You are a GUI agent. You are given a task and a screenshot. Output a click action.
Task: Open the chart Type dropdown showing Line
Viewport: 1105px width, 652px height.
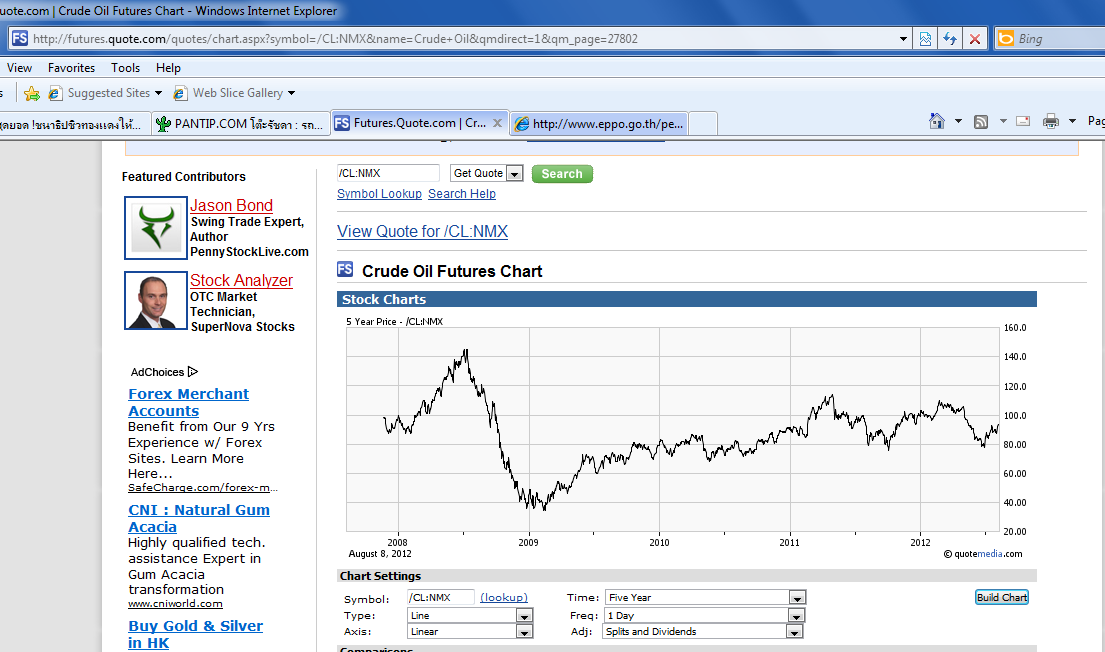(470, 615)
